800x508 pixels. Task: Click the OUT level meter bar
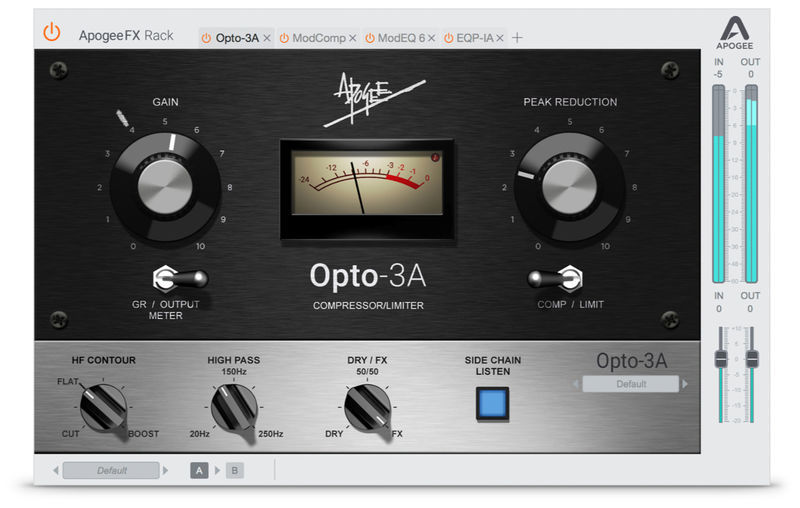click(751, 184)
